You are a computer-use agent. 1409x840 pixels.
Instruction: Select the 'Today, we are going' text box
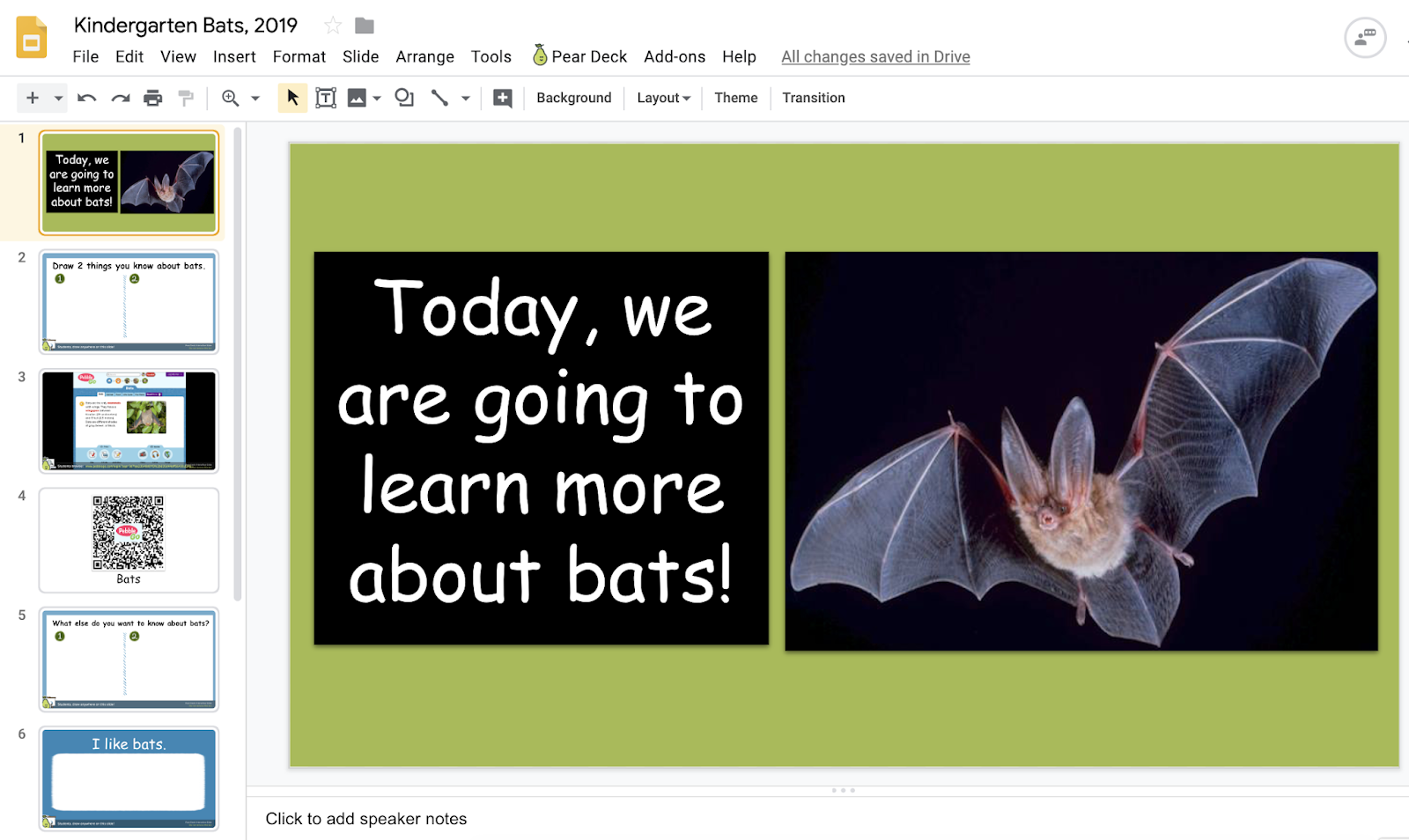click(x=542, y=448)
